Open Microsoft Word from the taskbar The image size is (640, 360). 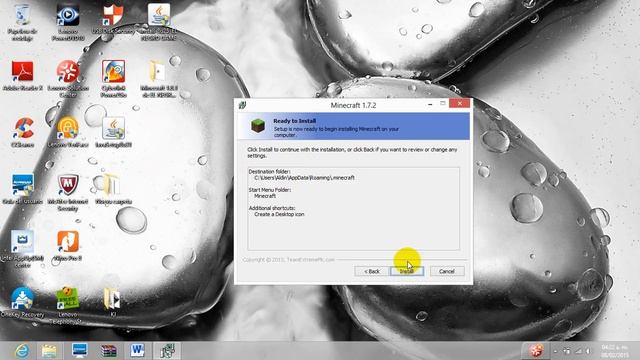[138, 351]
